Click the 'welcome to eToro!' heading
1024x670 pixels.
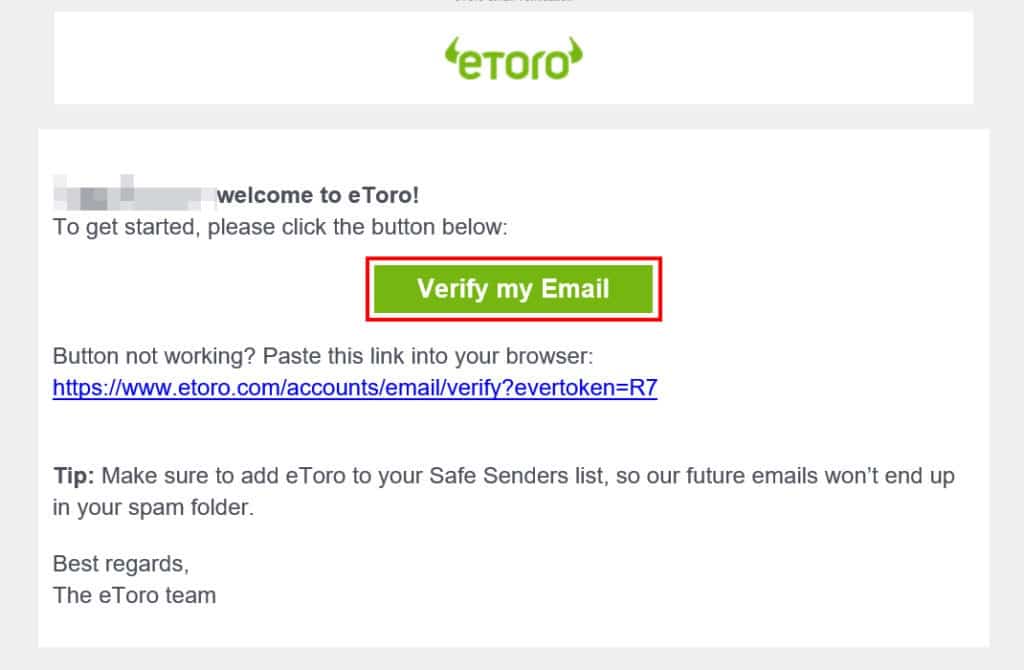click(x=318, y=196)
